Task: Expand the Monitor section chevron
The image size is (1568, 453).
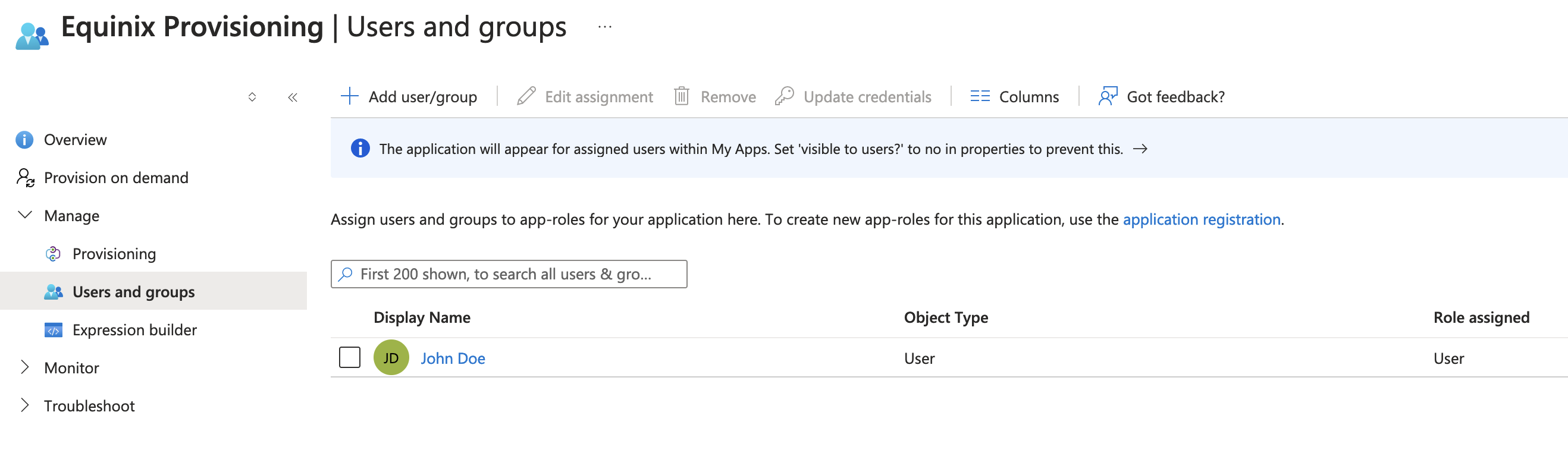Action: coord(25,367)
